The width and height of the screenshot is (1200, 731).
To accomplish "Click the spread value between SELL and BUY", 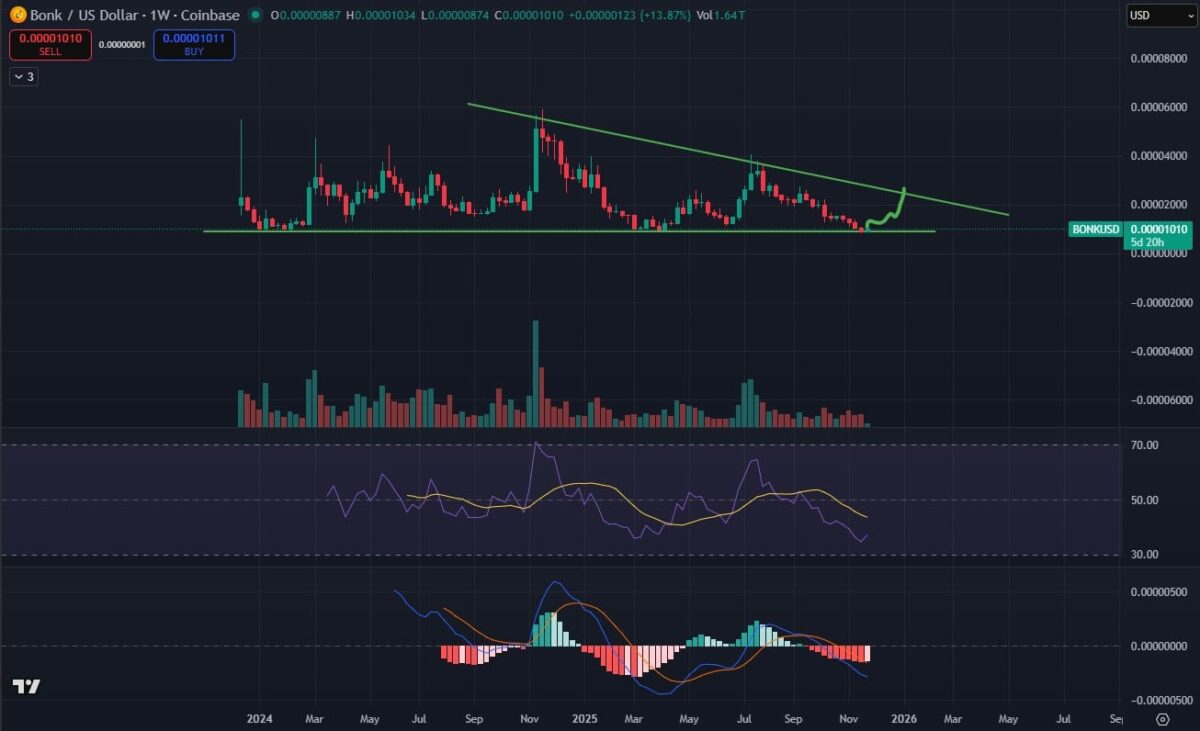I will tap(122, 45).
